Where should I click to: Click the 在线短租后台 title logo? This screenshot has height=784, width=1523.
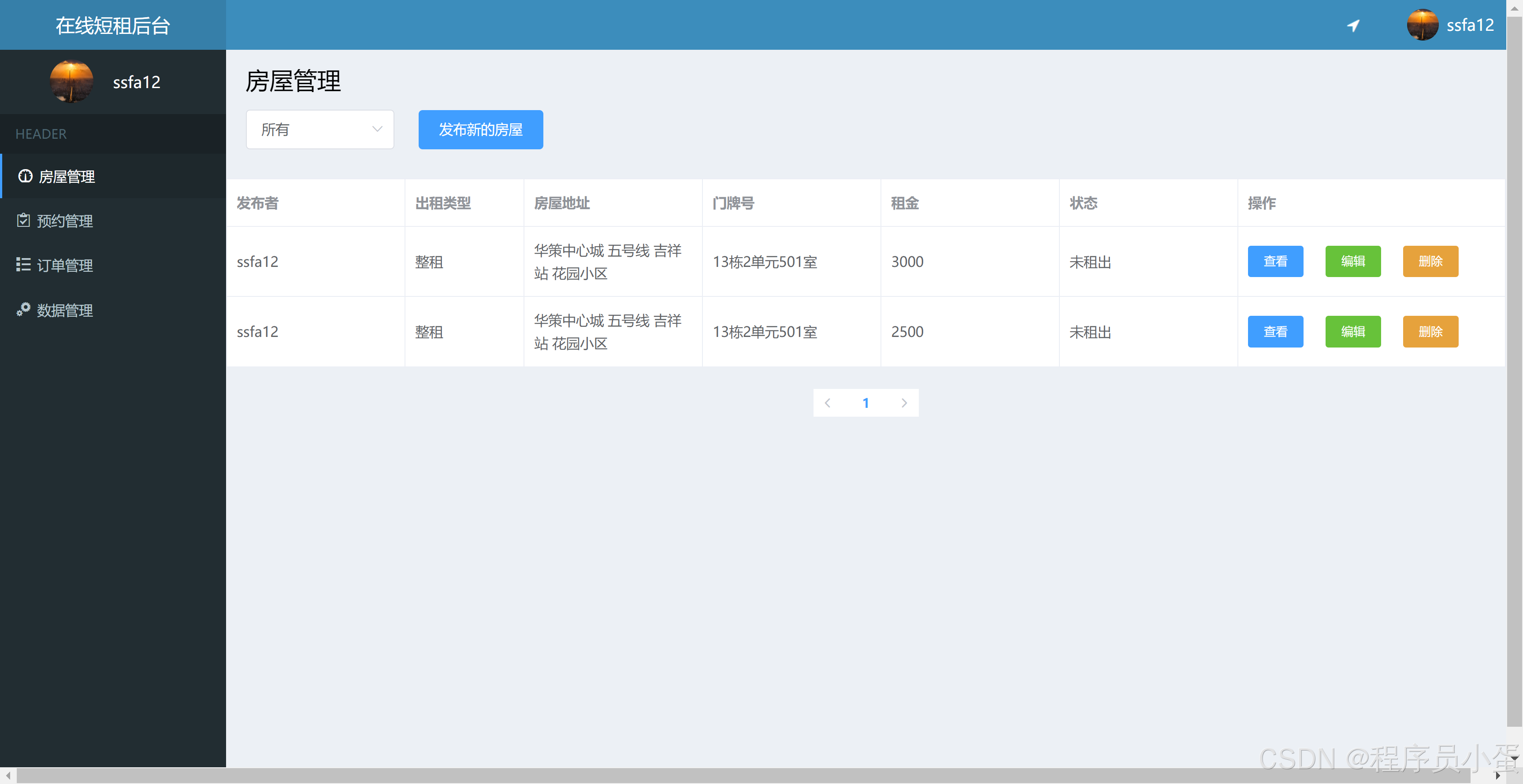(113, 26)
